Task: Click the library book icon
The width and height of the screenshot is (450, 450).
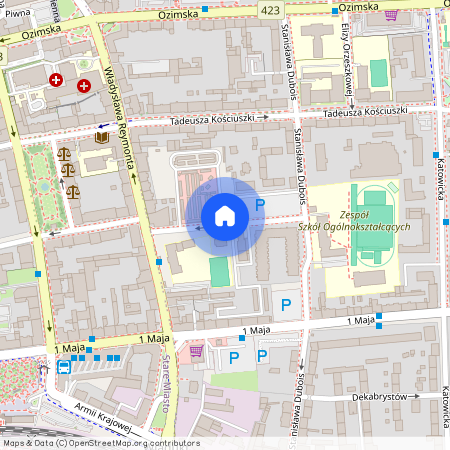Action: pos(102,137)
